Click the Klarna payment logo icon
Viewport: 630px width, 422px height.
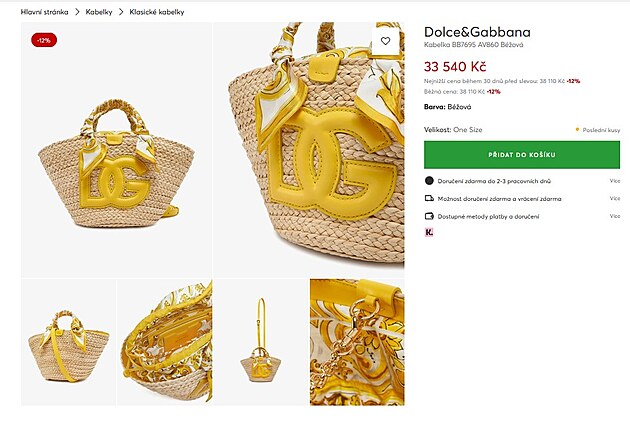point(429,232)
